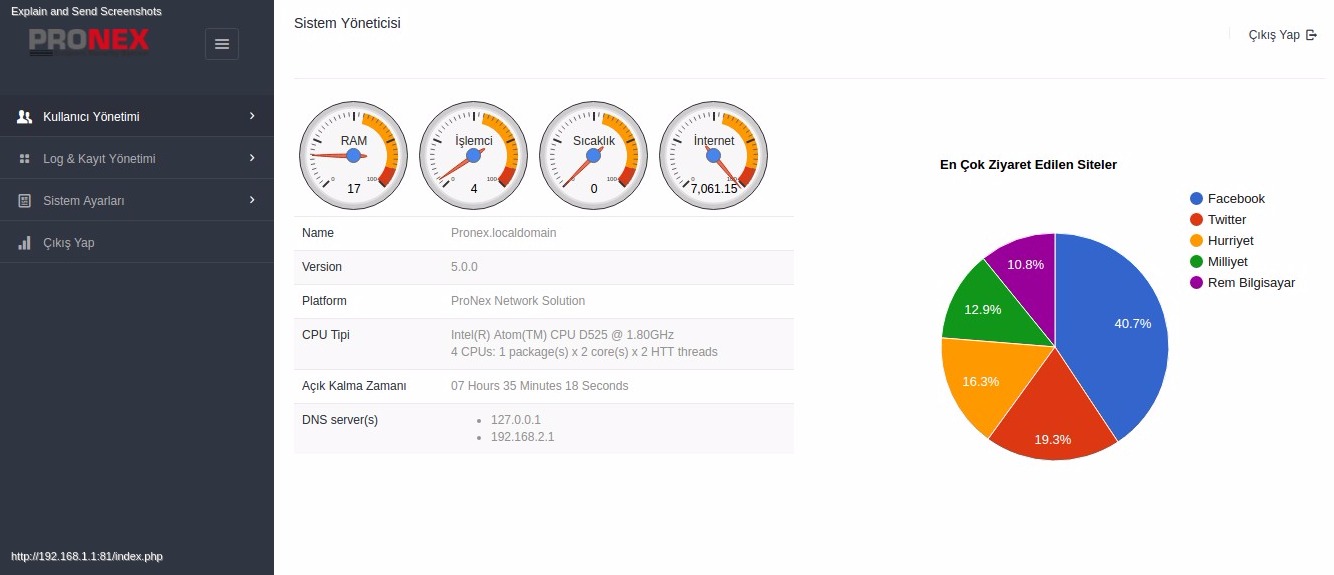This screenshot has width=1334, height=575.
Task: Click the Pronex.localdomain name value
Action: [x=504, y=233]
